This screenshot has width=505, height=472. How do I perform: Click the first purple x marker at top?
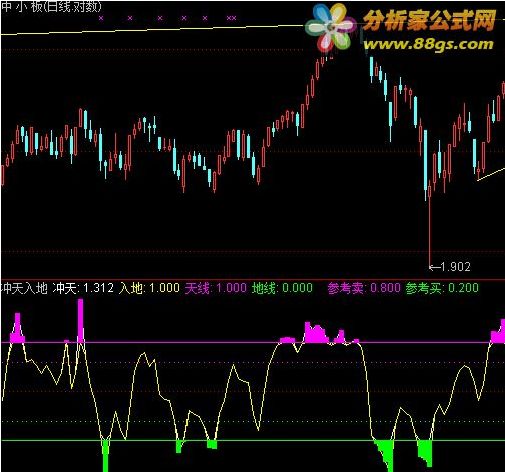click(x=101, y=18)
